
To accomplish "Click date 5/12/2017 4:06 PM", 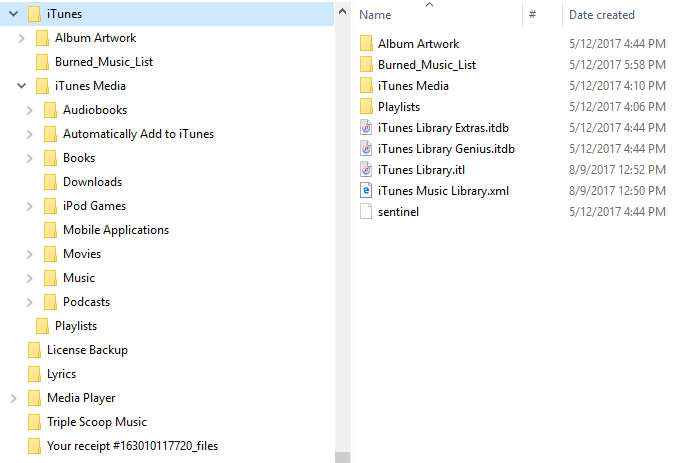I will (x=617, y=107).
